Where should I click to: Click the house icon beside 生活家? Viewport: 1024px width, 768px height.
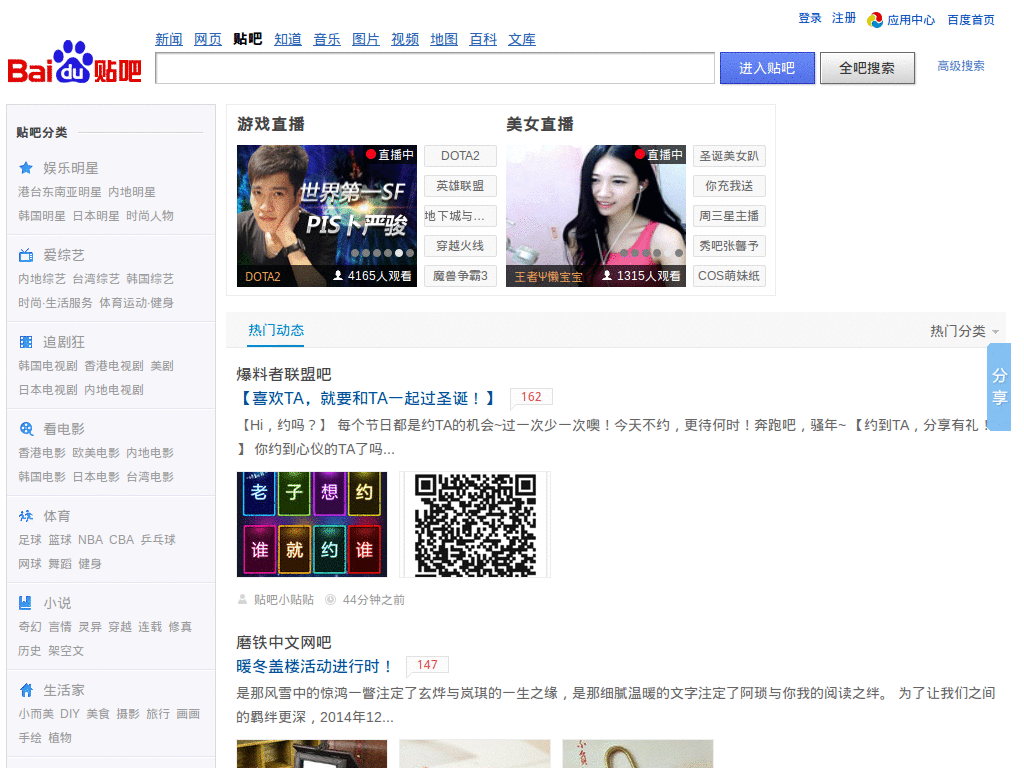tap(26, 690)
